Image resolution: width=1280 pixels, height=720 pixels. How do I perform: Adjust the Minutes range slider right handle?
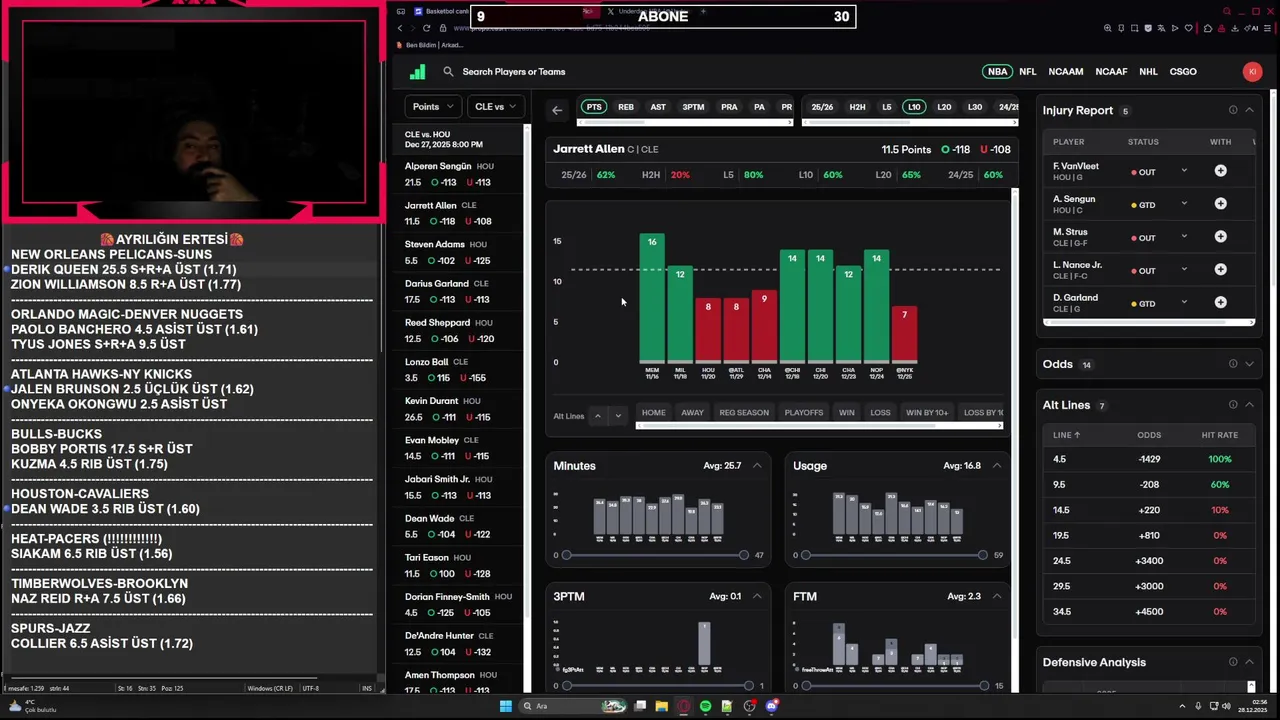point(744,555)
